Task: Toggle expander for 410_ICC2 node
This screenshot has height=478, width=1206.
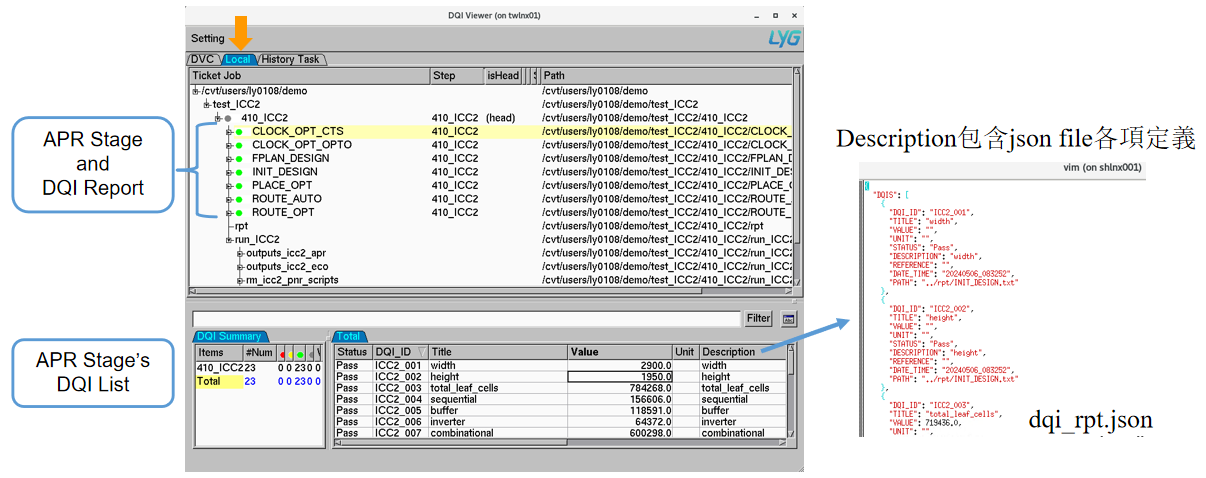Action: coord(218,118)
